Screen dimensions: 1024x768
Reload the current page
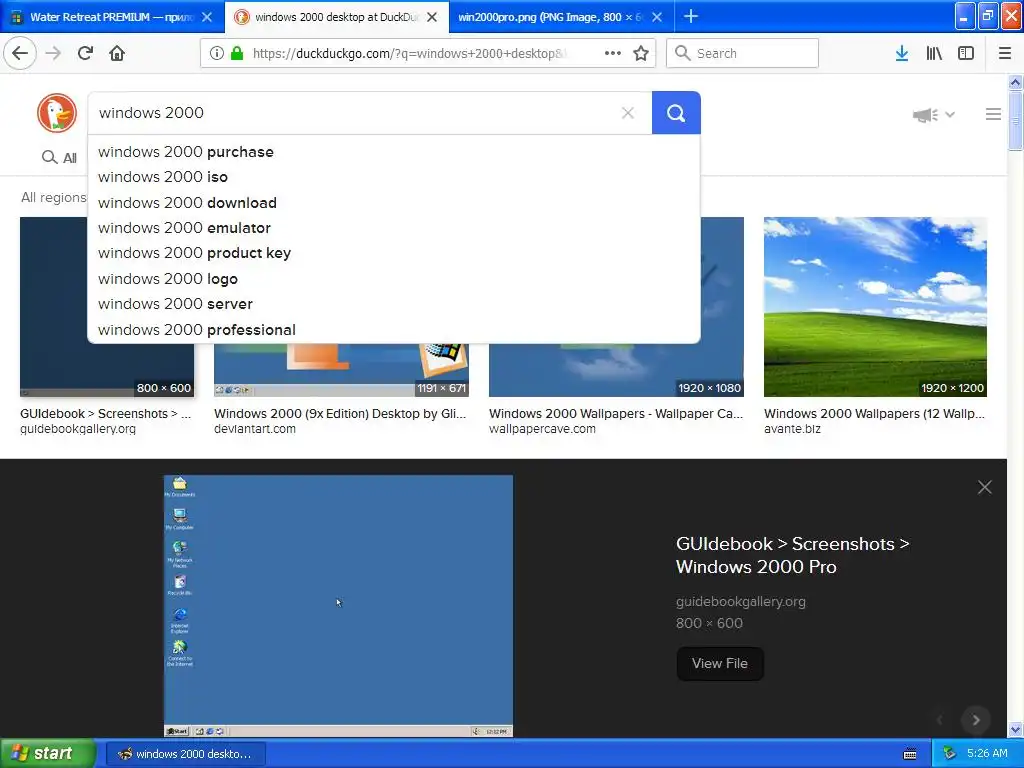(85, 53)
